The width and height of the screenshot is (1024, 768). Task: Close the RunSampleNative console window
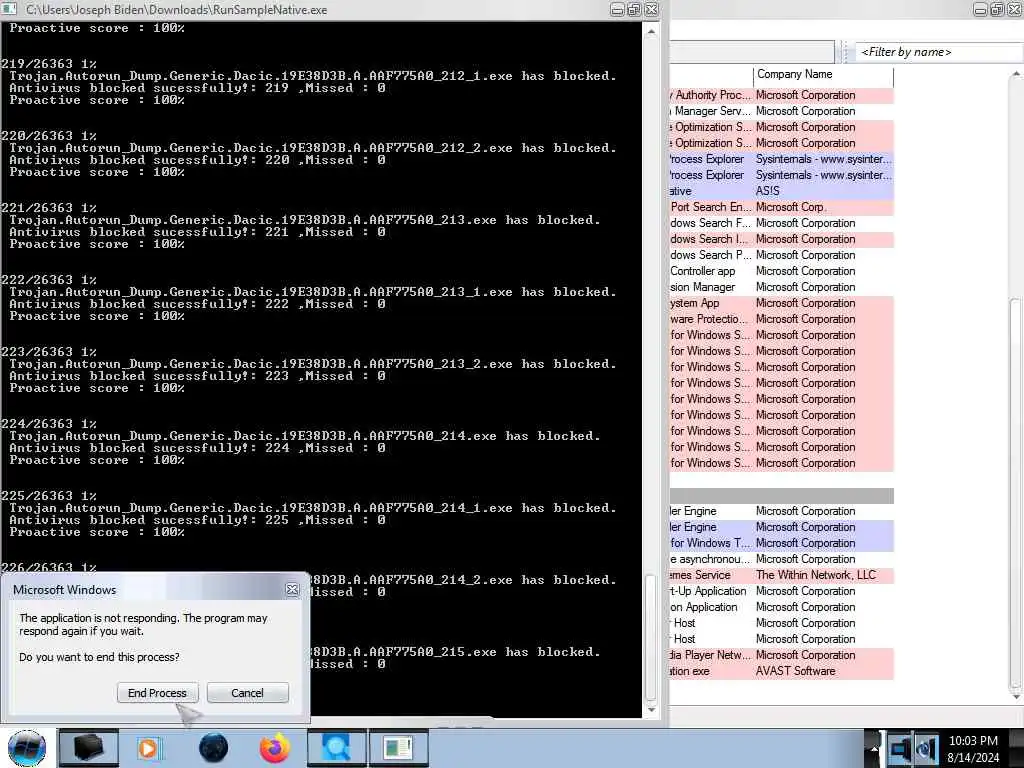point(652,9)
